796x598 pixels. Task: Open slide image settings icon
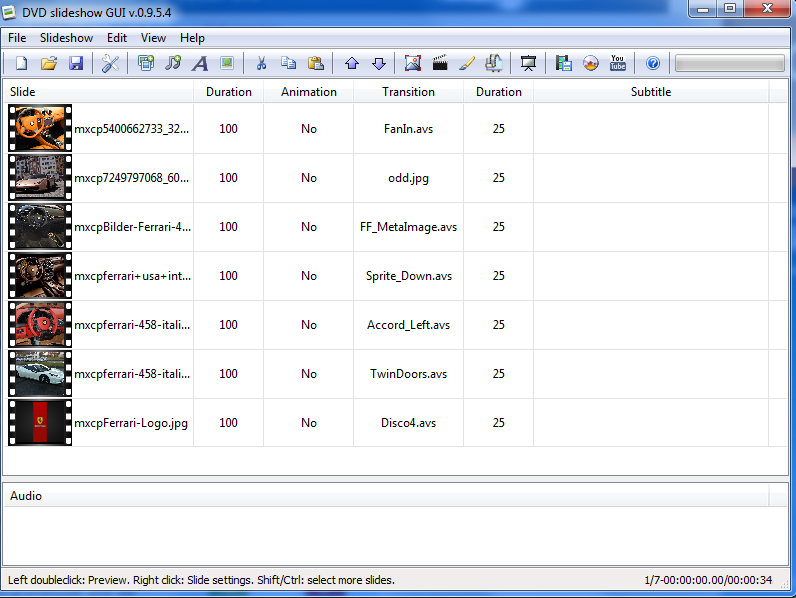[x=413, y=63]
